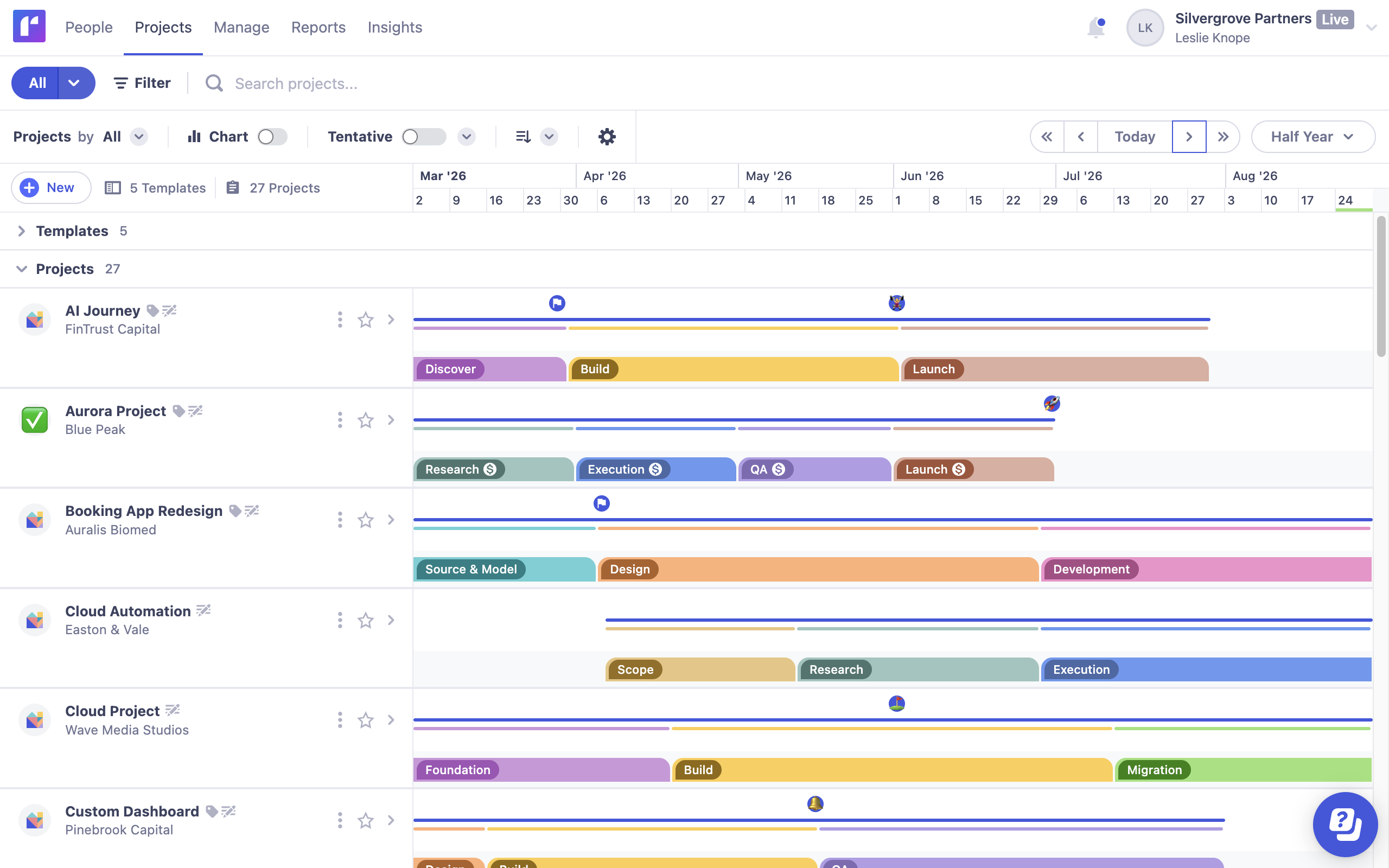Star the Aurora Project
The width and height of the screenshot is (1389, 868).
[366, 420]
